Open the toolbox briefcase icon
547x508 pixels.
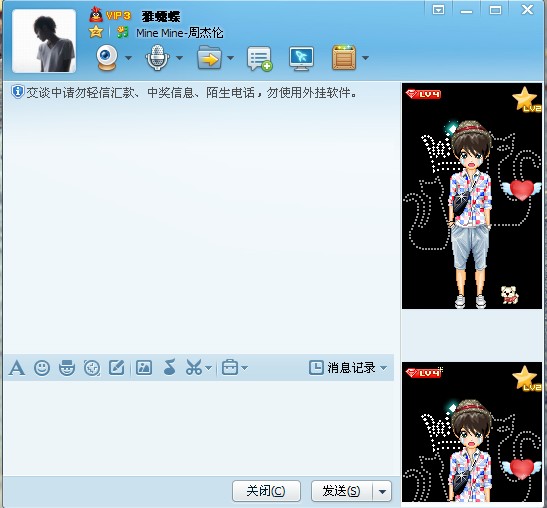[230, 368]
